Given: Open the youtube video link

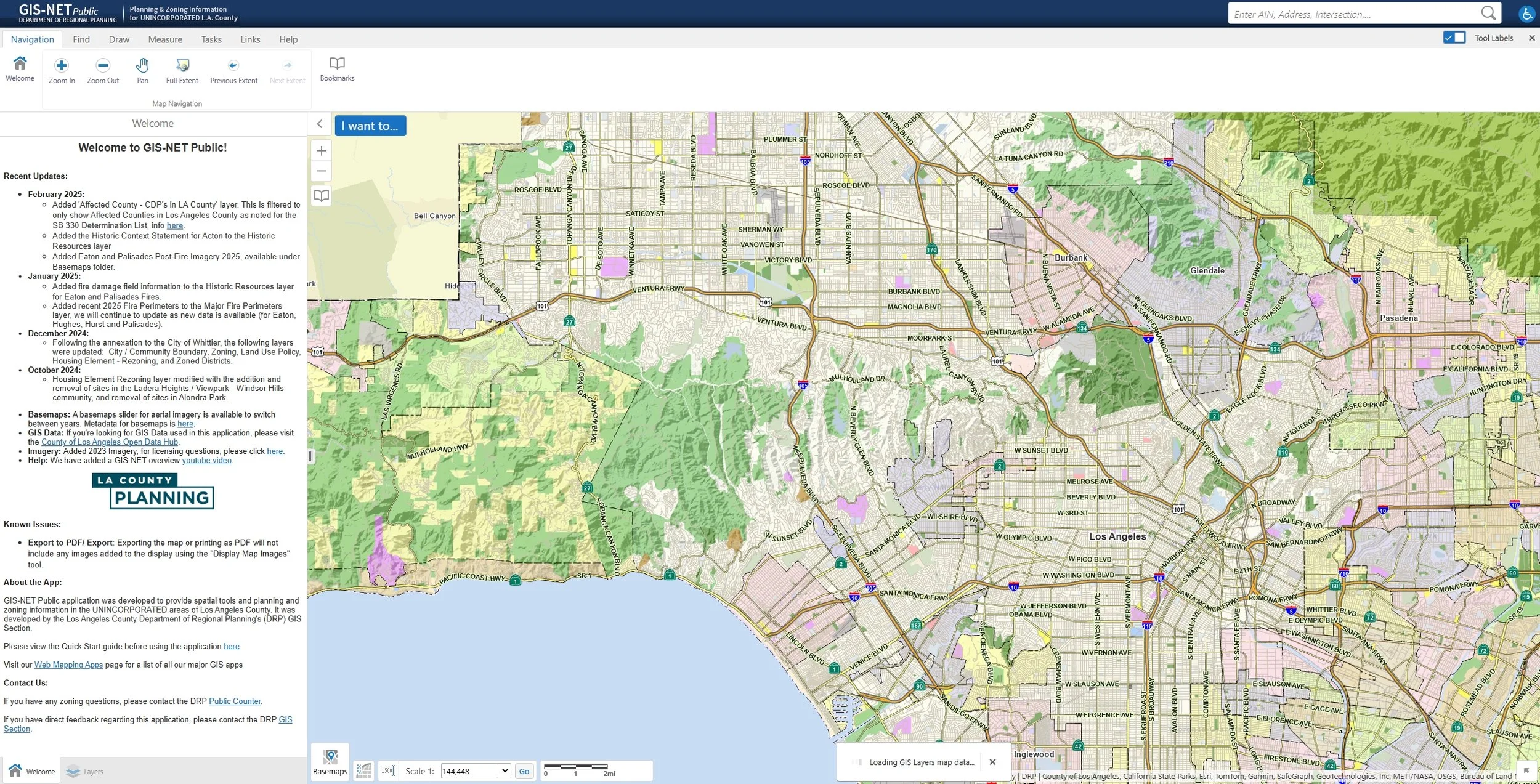Looking at the screenshot, I should pos(206,461).
